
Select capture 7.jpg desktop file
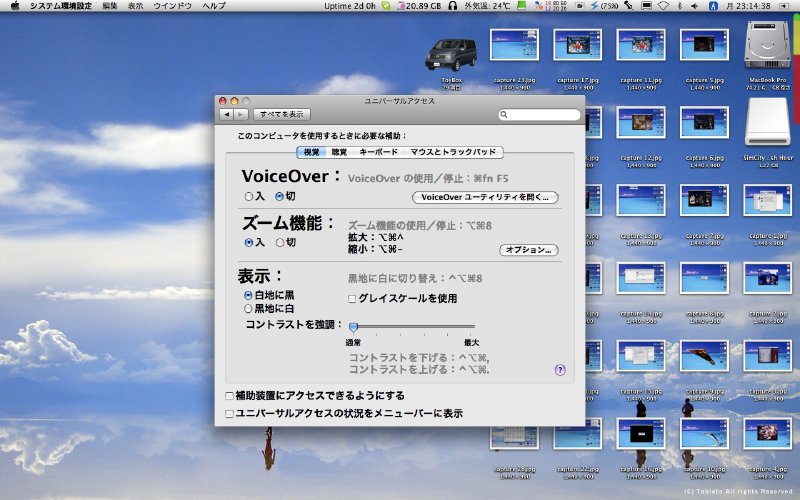(704, 201)
